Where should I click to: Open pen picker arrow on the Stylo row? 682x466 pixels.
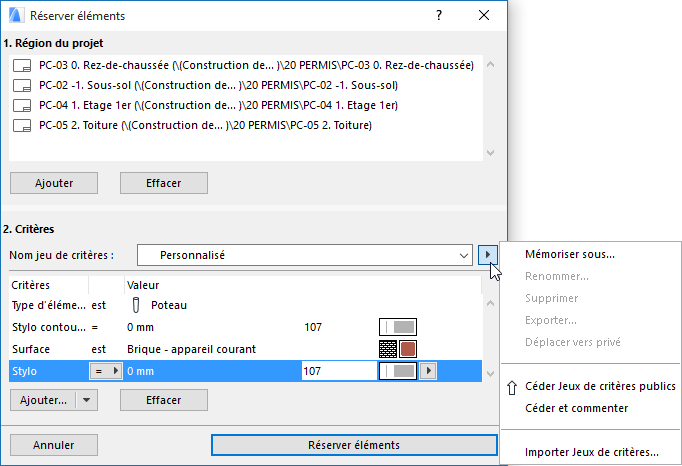[429, 371]
